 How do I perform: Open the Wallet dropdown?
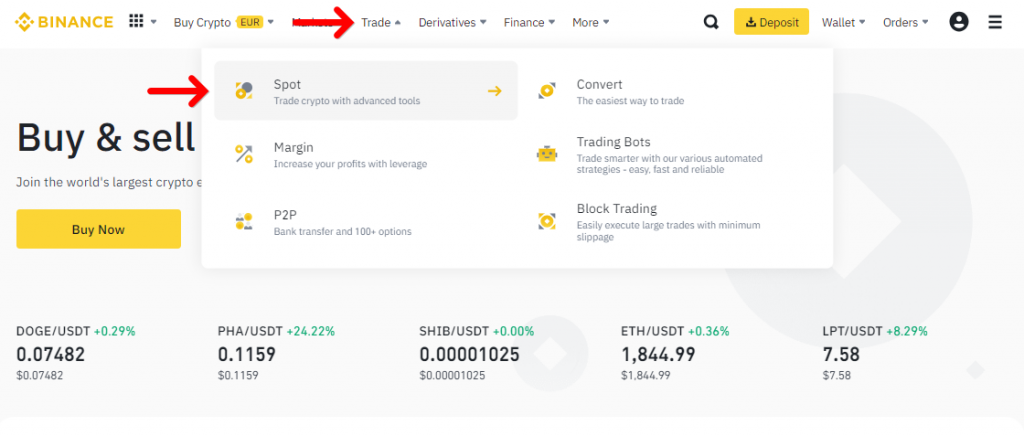point(843,22)
